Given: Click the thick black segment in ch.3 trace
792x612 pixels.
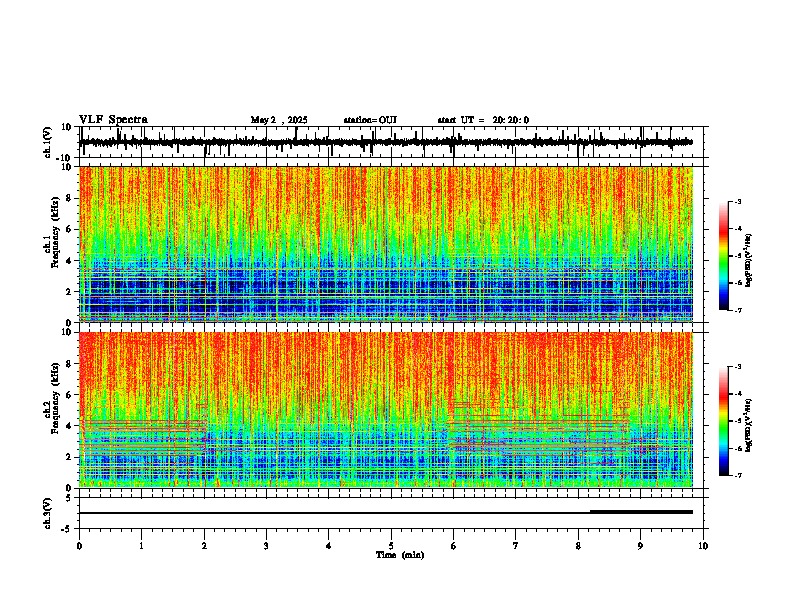Looking at the screenshot, I should [x=641, y=512].
